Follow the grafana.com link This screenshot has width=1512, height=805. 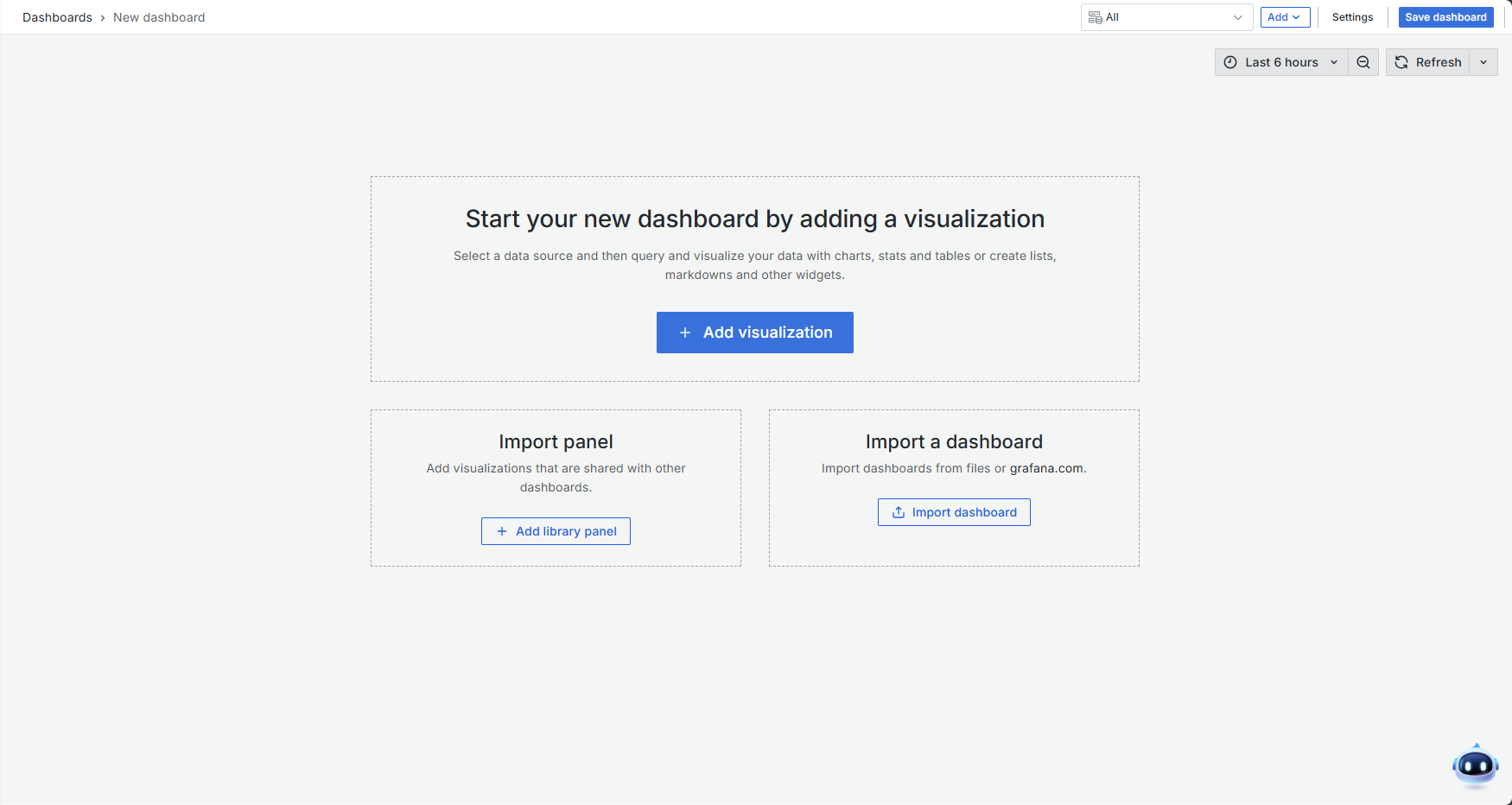pyautogui.click(x=1046, y=468)
